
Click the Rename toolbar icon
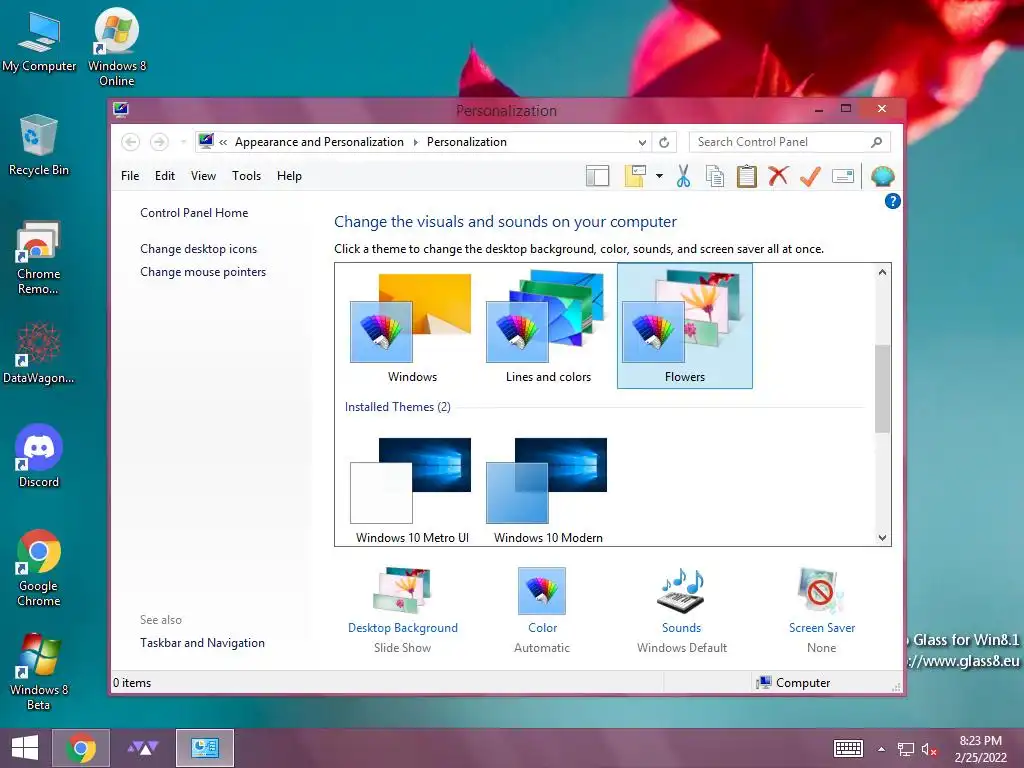(x=843, y=176)
